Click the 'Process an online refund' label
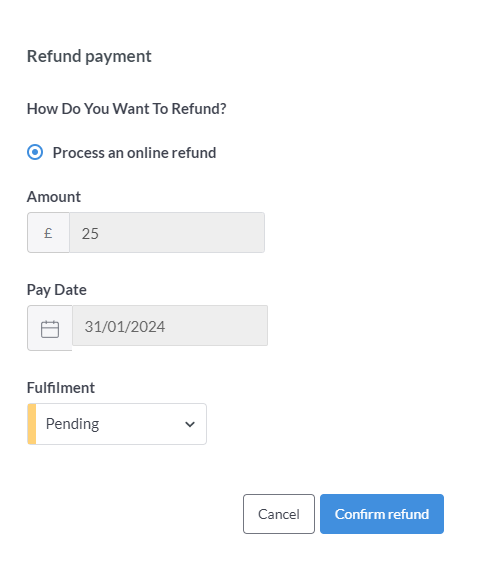The width and height of the screenshot is (480, 569). (x=134, y=153)
